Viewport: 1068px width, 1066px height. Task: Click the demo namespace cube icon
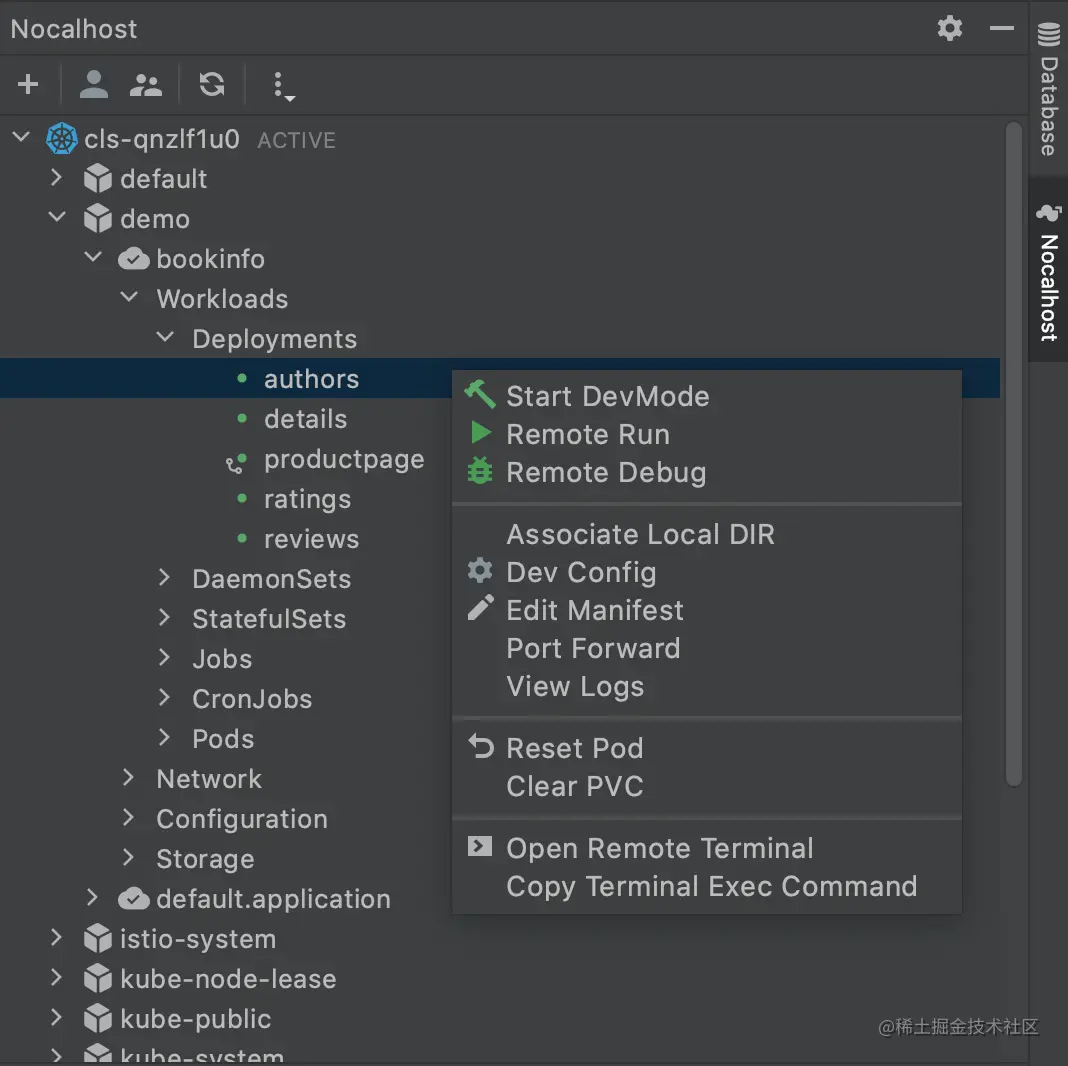[97, 219]
